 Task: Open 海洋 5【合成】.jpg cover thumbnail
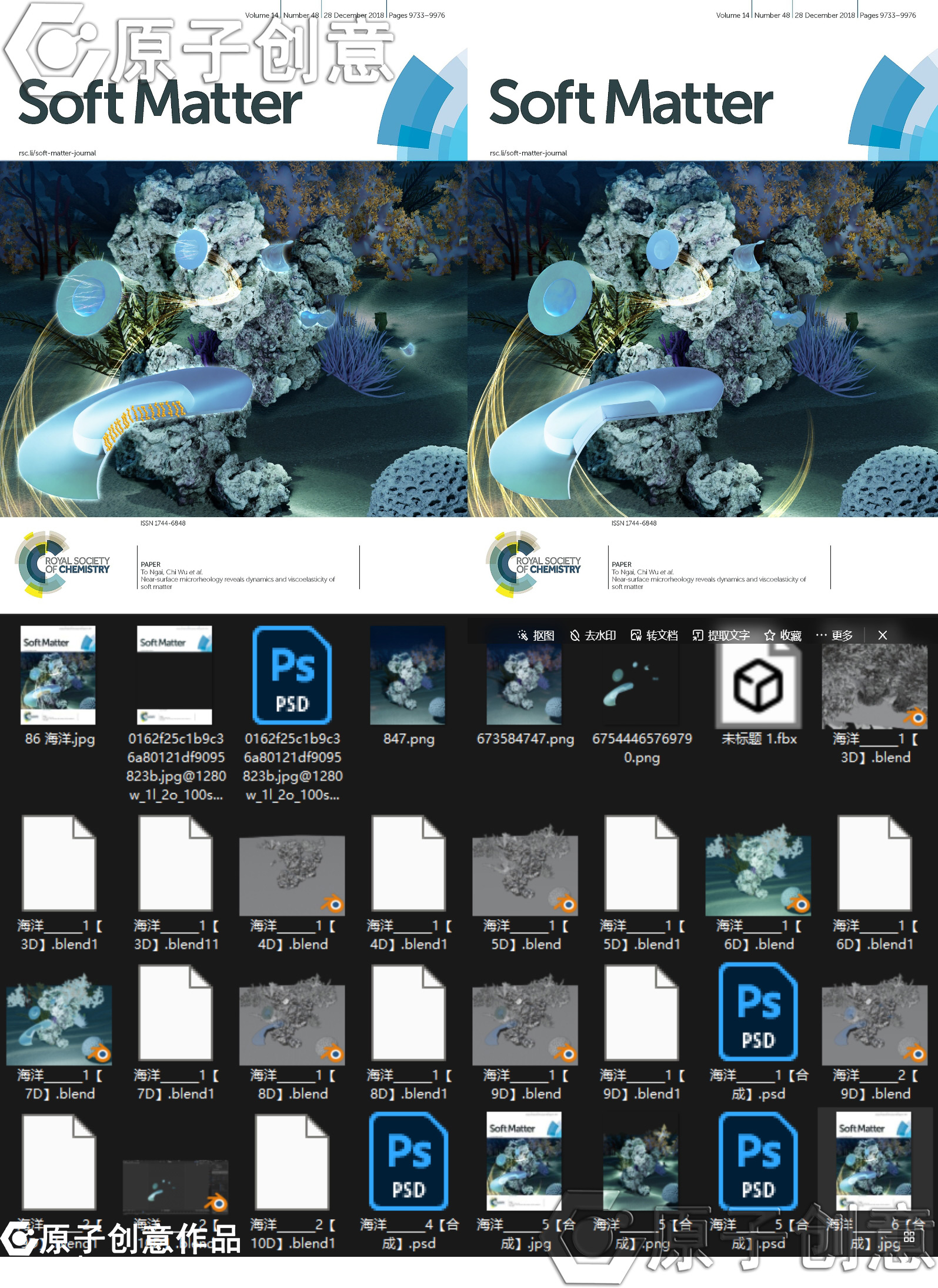[524, 1161]
